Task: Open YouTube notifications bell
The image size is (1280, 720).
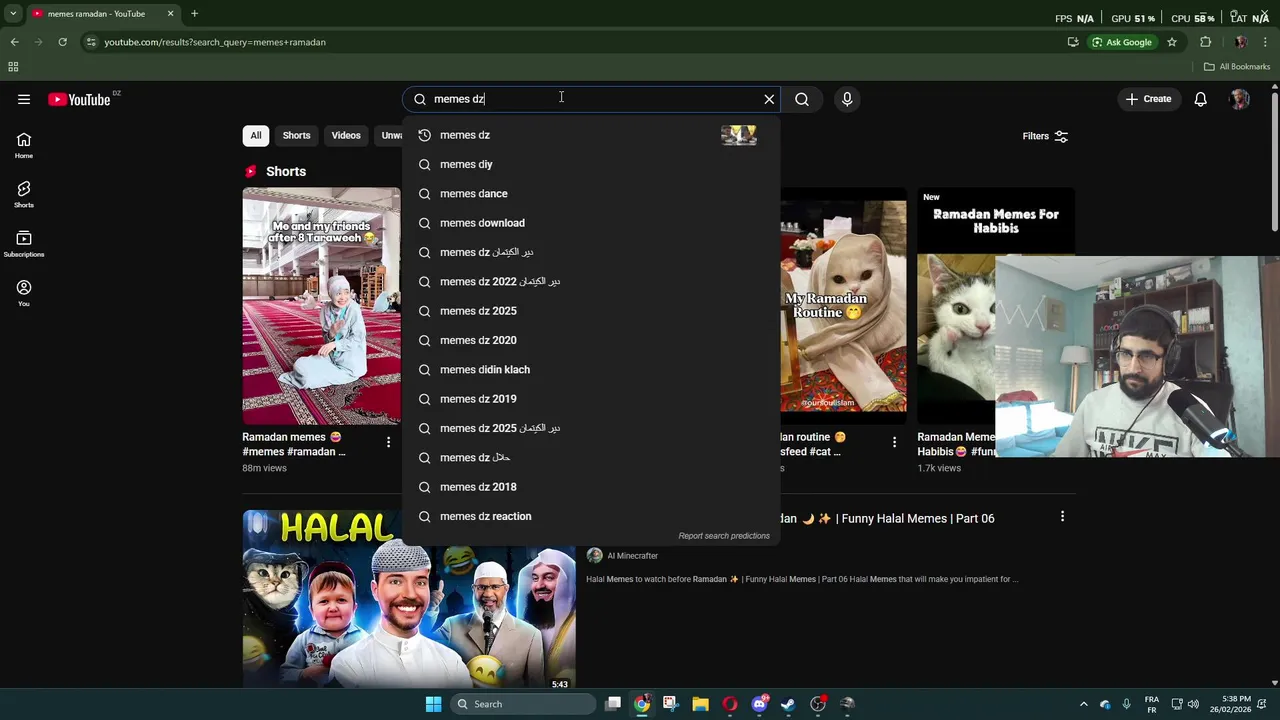Action: [x=1200, y=99]
